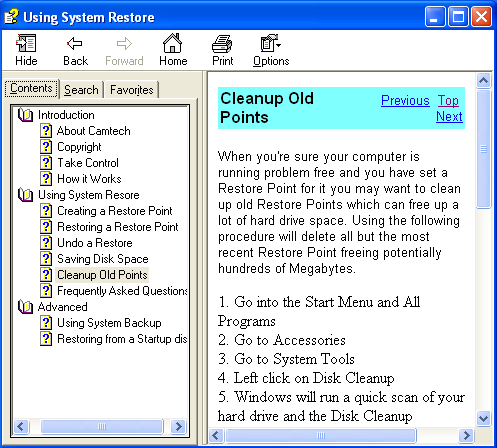Viewport: 497px width, 448px height.
Task: Click topic pane scroll up arrow
Action: (x=484, y=80)
